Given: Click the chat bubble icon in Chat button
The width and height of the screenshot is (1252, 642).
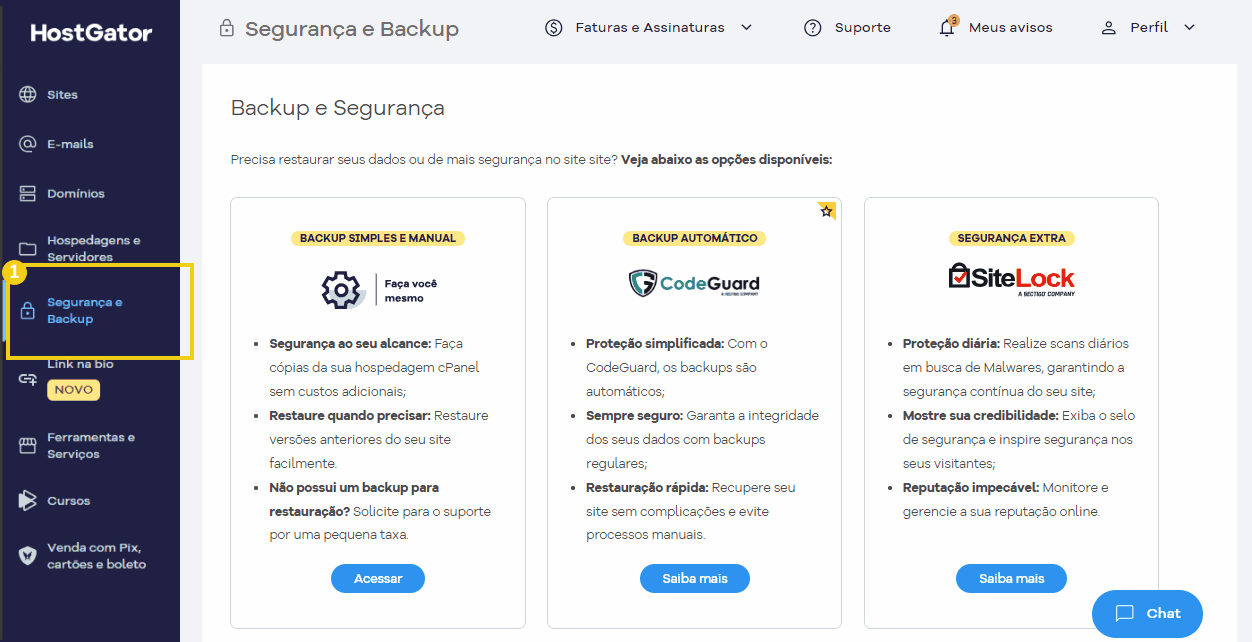Looking at the screenshot, I should coord(1125,614).
